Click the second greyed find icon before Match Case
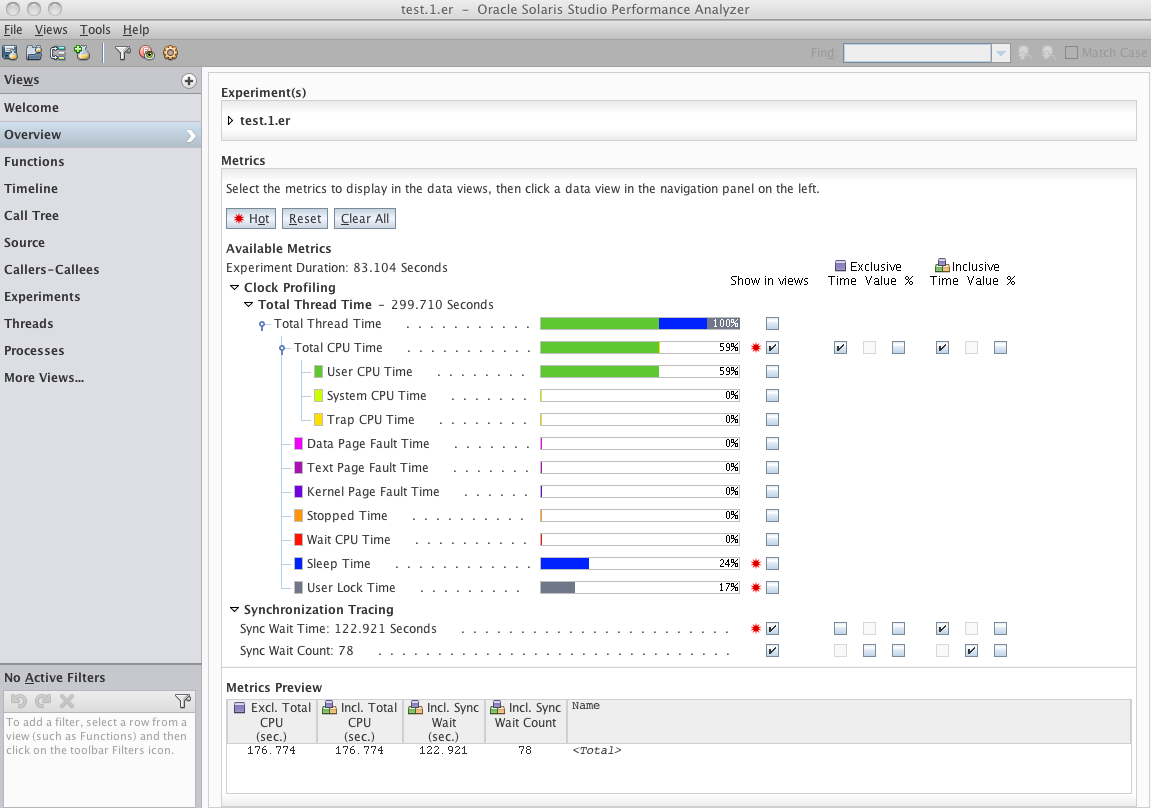Screen dimensions: 1151x808 tap(1049, 53)
